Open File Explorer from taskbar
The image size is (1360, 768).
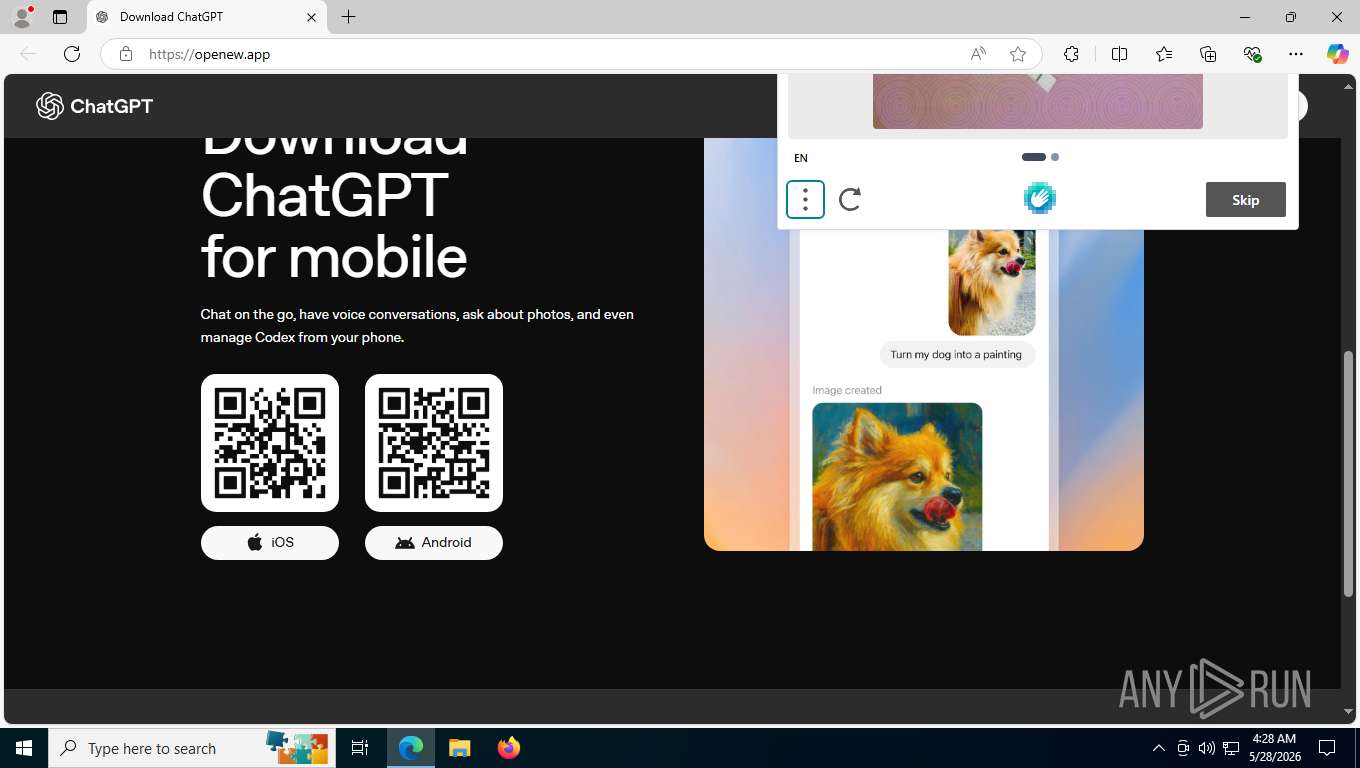(x=459, y=748)
